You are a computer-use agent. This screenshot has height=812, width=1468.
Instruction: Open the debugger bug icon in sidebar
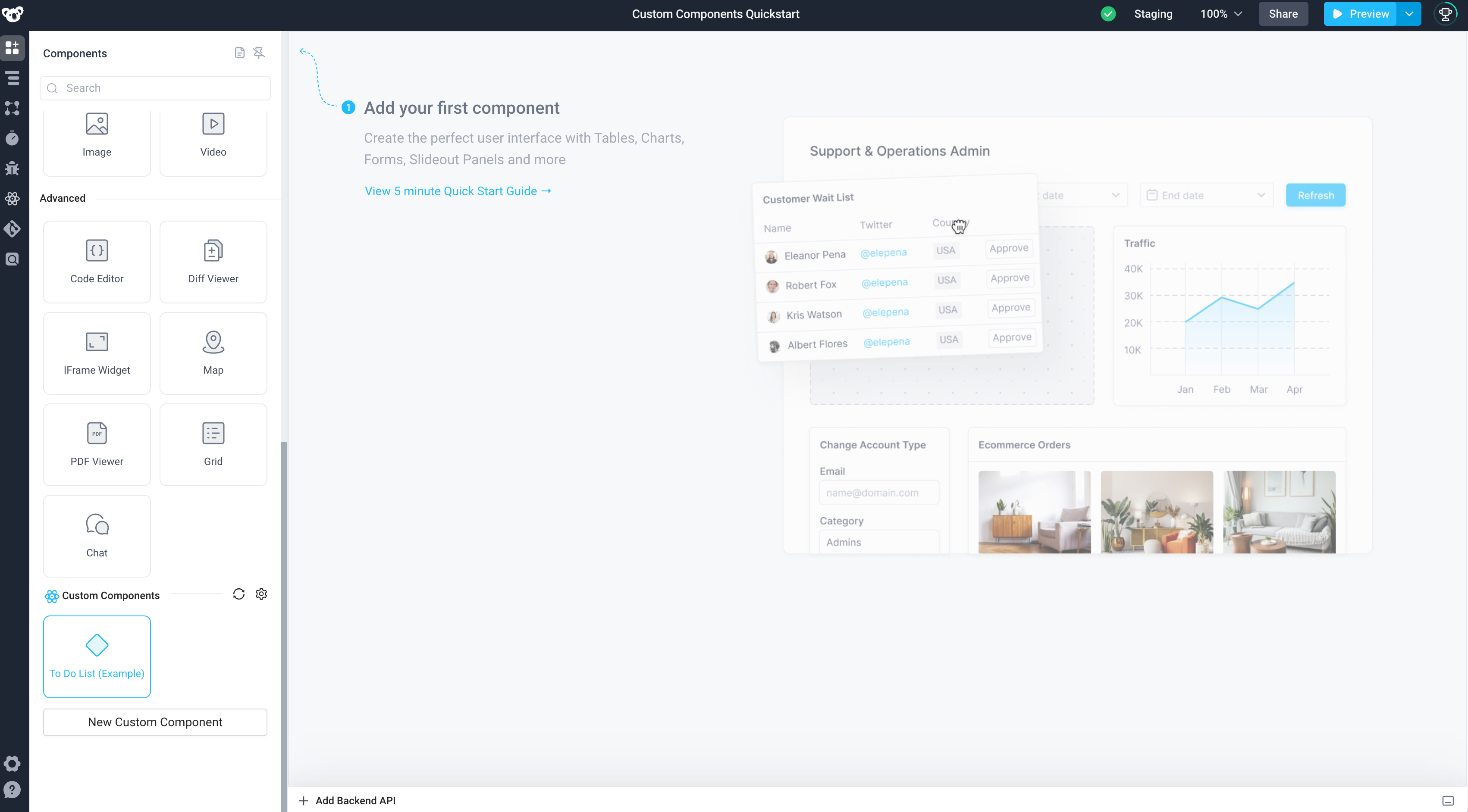[12, 169]
